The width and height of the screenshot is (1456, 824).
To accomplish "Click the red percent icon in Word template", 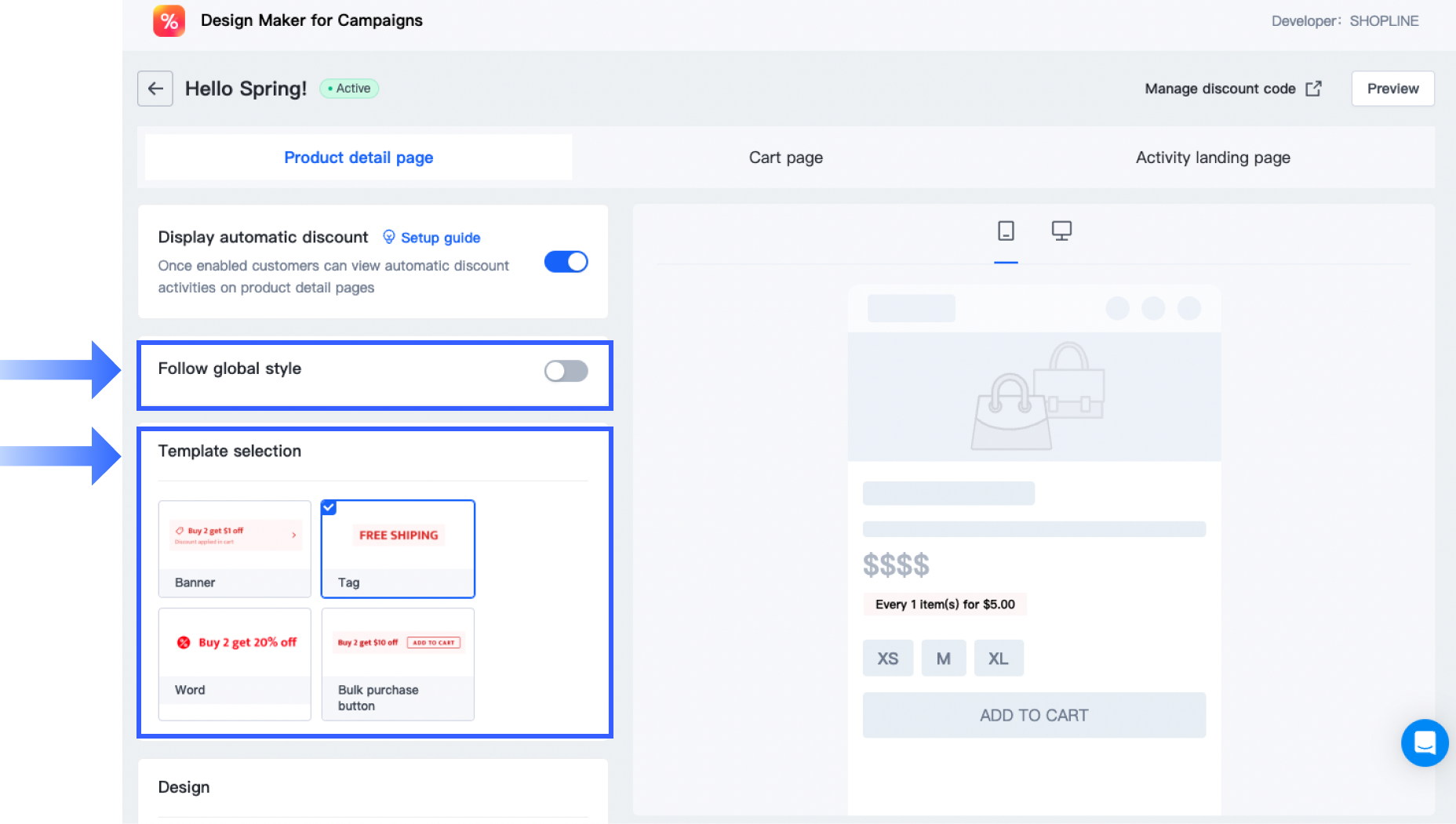I will click(x=184, y=642).
